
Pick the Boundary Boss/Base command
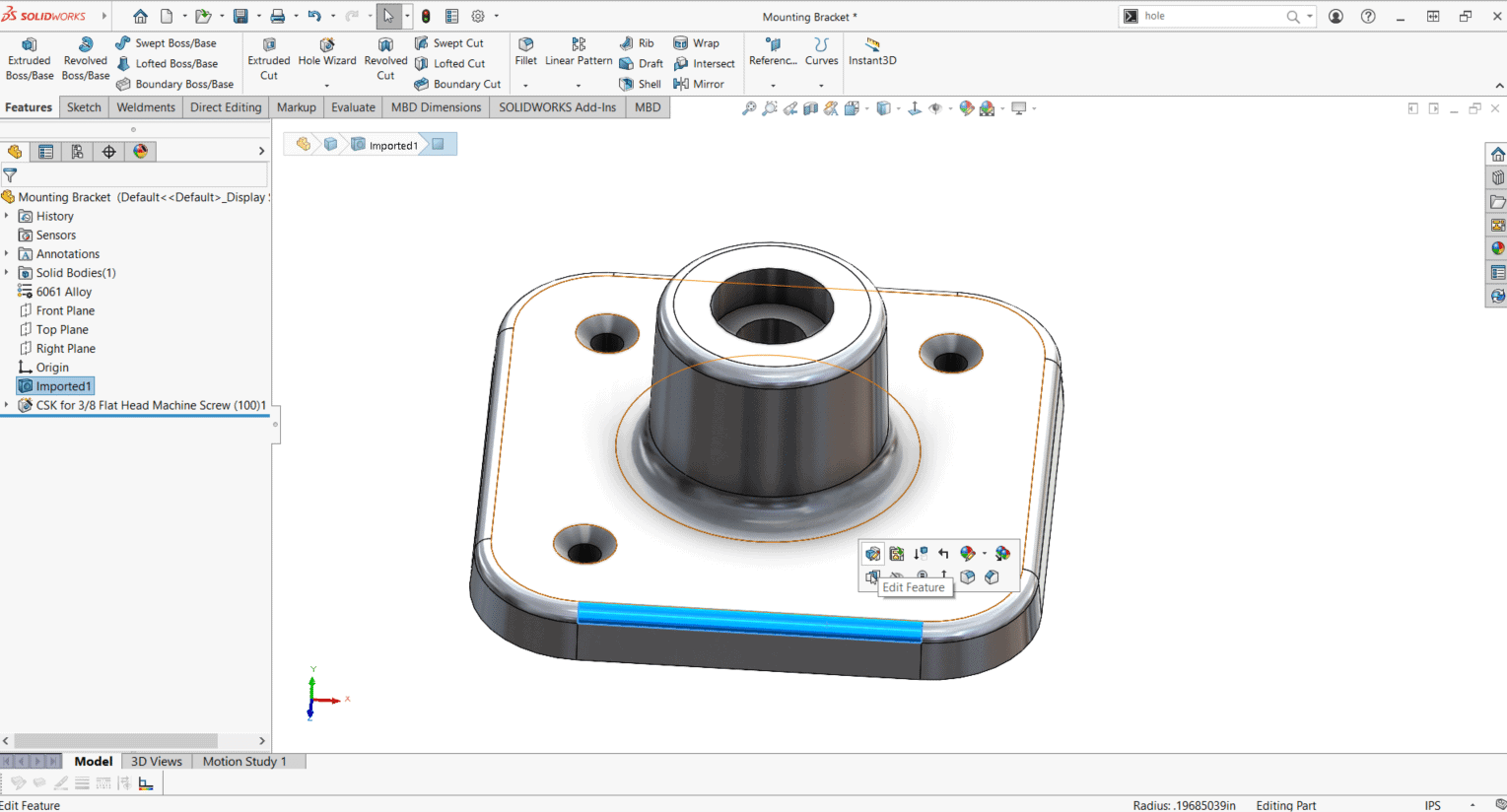(x=174, y=85)
